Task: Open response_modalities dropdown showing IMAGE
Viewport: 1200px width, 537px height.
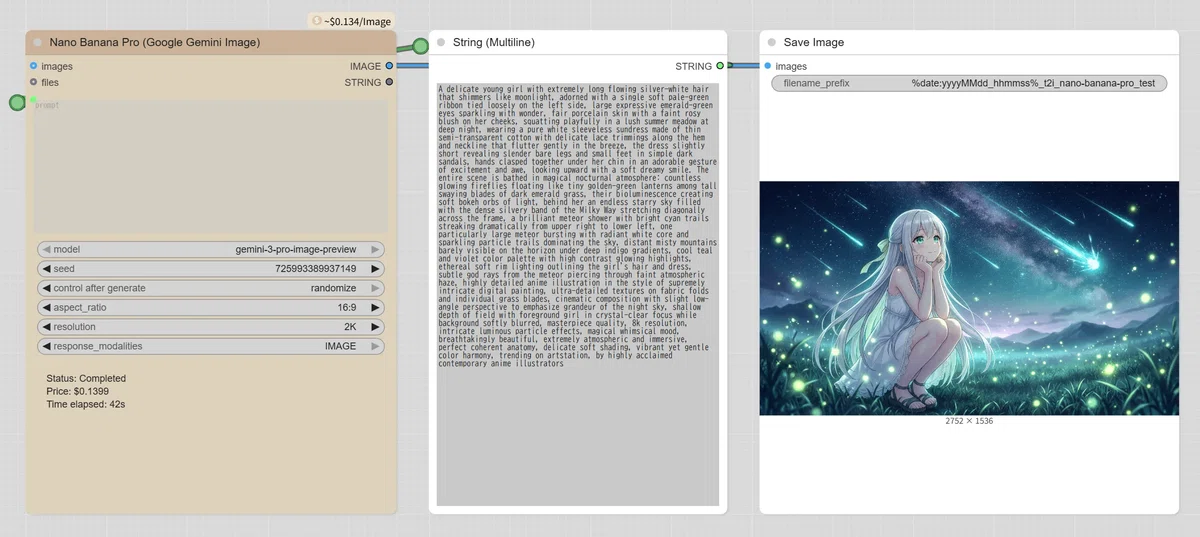Action: click(211, 346)
